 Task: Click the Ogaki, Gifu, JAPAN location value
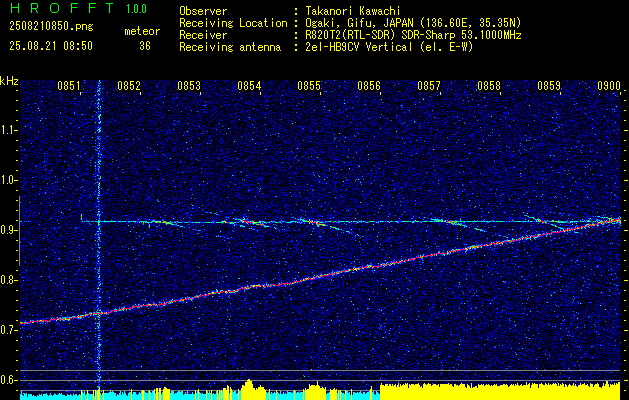tap(414, 24)
